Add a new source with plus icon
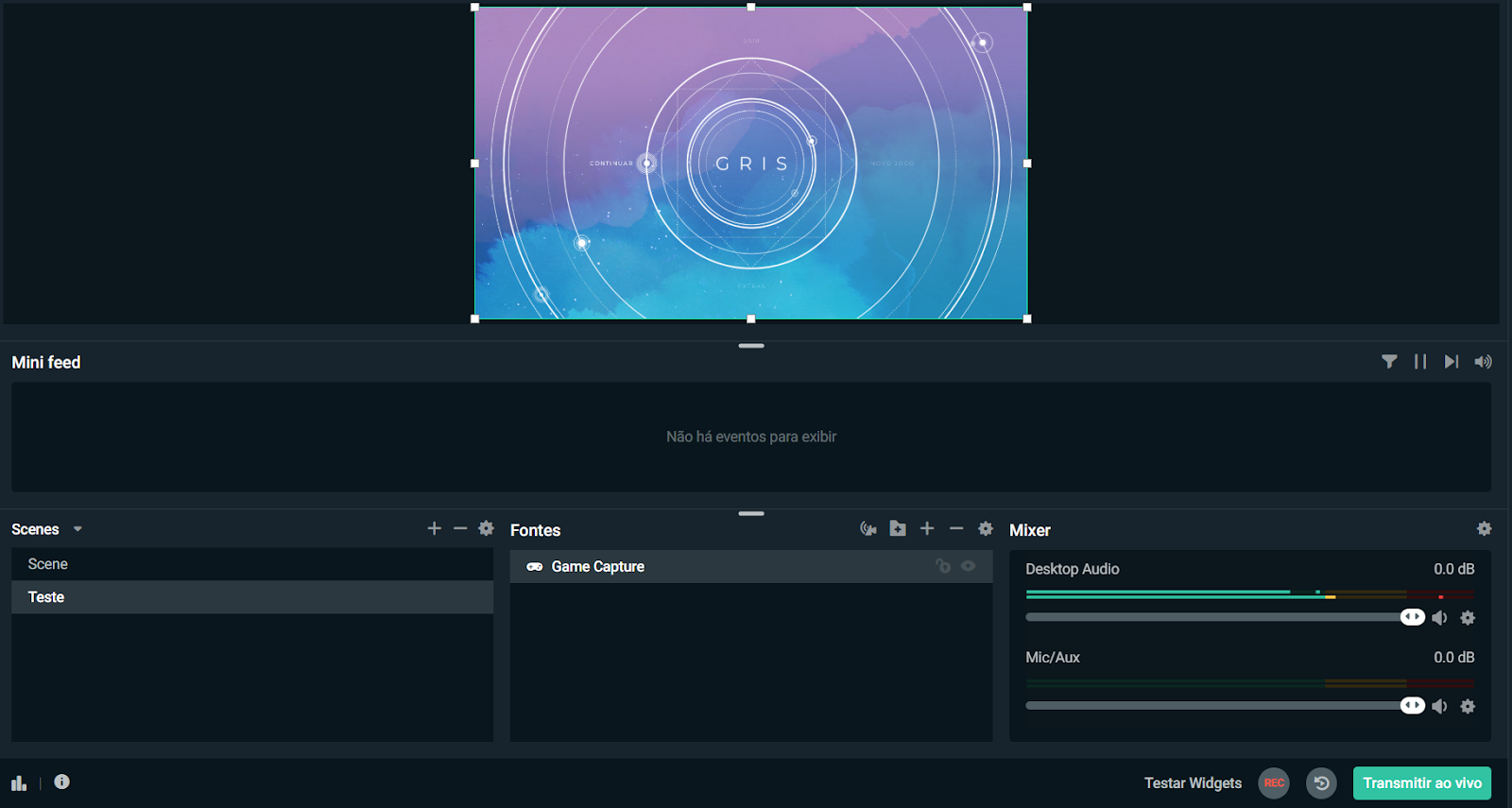 tap(927, 529)
